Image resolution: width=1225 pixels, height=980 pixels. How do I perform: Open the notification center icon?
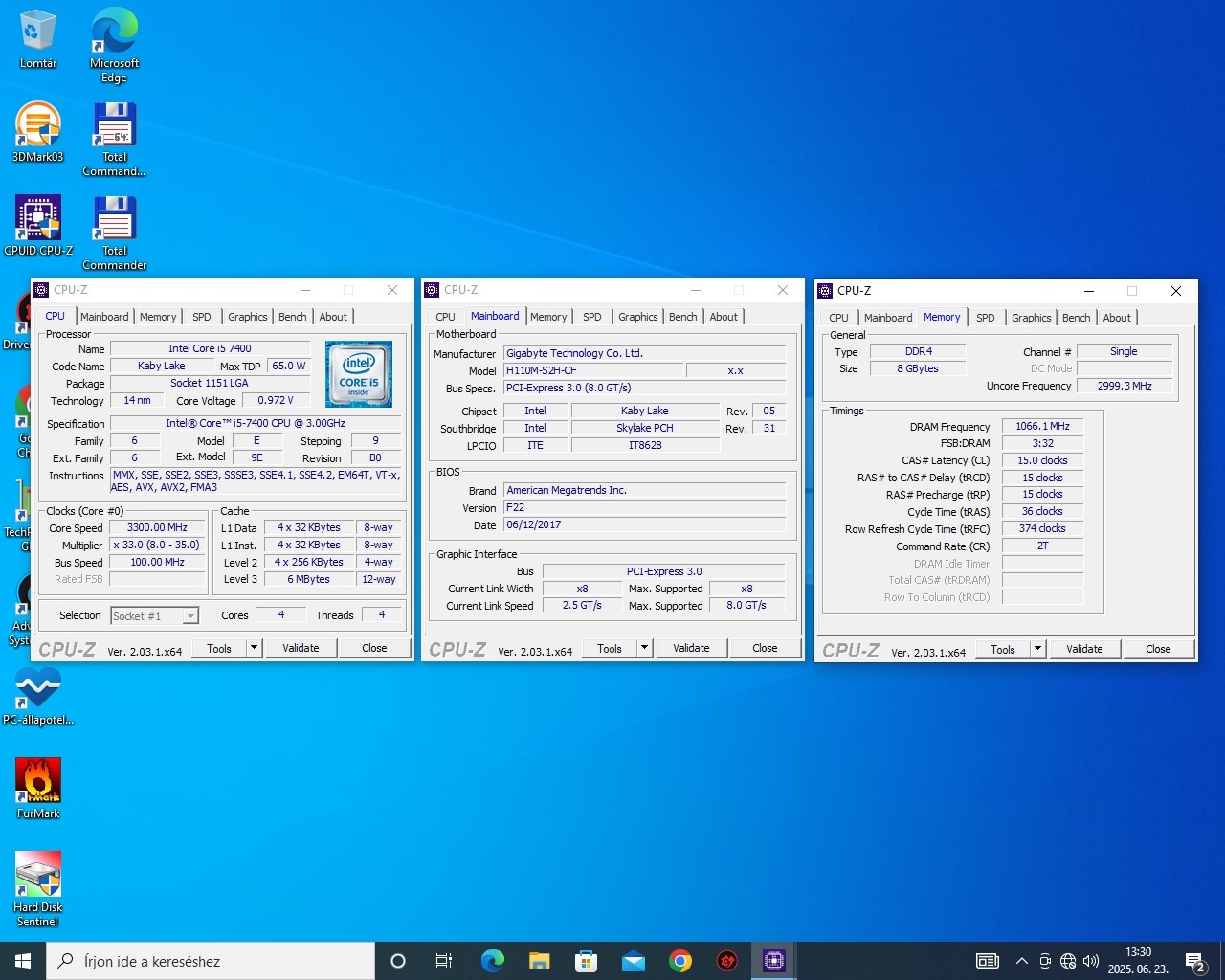(x=1195, y=961)
